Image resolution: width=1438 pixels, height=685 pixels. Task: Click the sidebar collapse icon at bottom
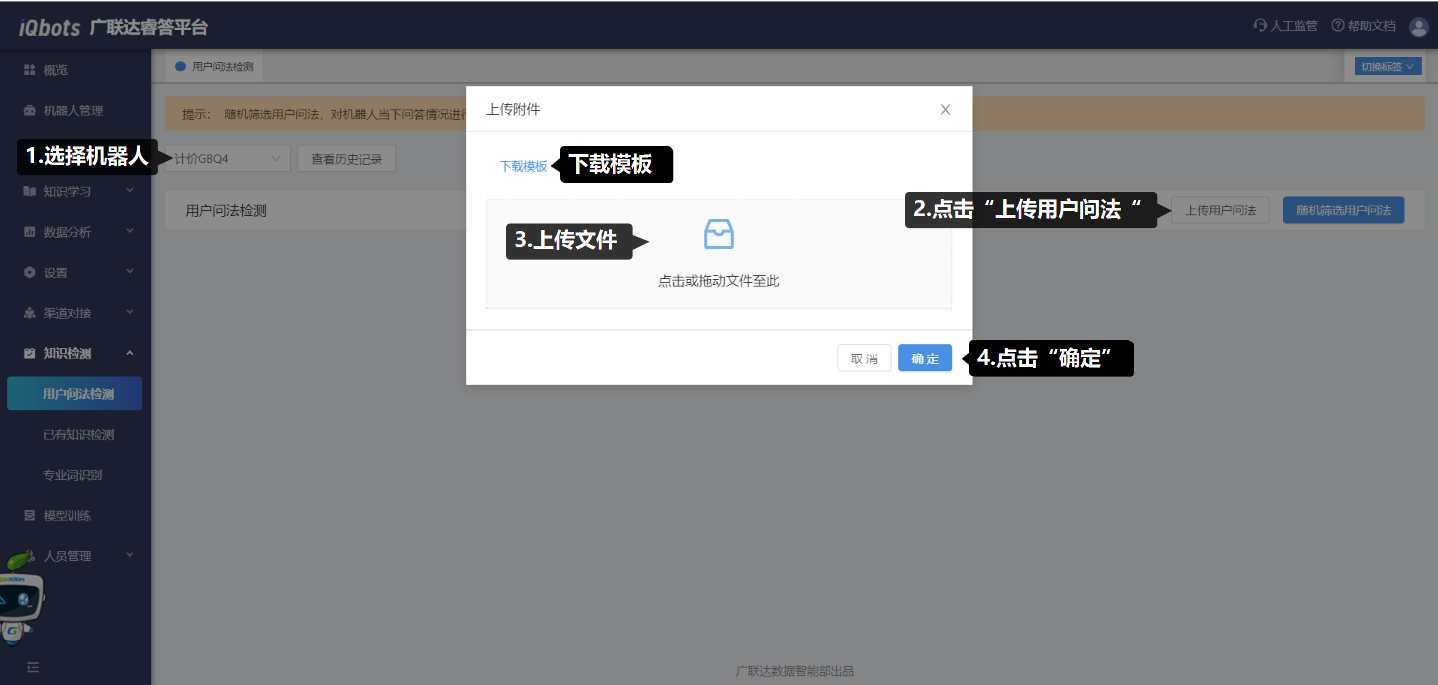(x=33, y=667)
